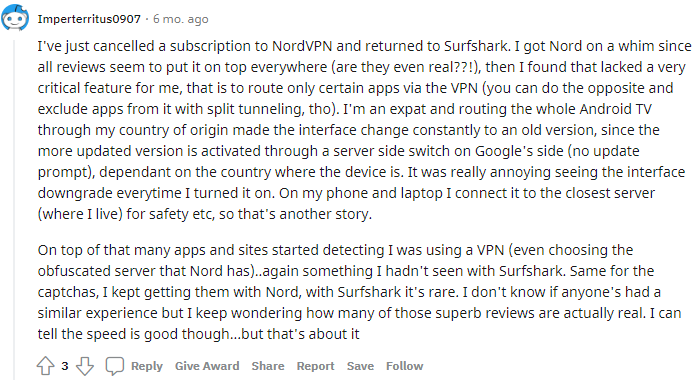Click the word 'captchas' in second paragraph
Image resolution: width=697 pixels, height=380 pixels.
(67, 292)
